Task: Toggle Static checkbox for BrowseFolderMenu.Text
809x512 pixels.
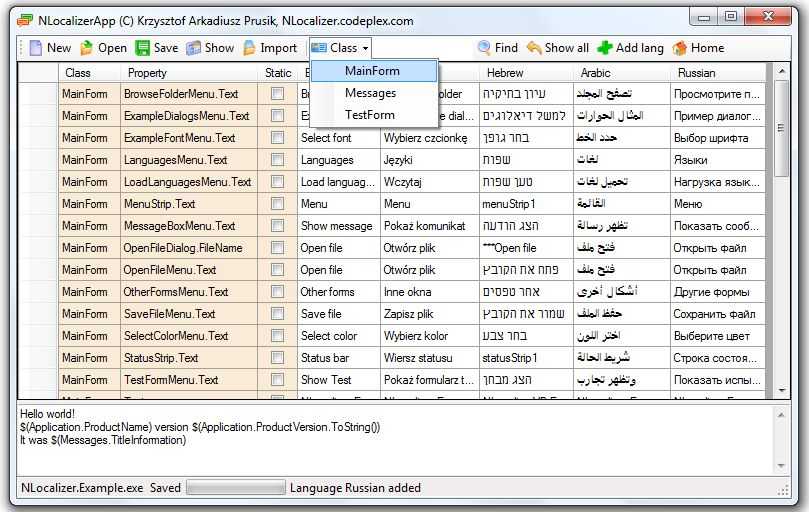Action: tap(278, 93)
